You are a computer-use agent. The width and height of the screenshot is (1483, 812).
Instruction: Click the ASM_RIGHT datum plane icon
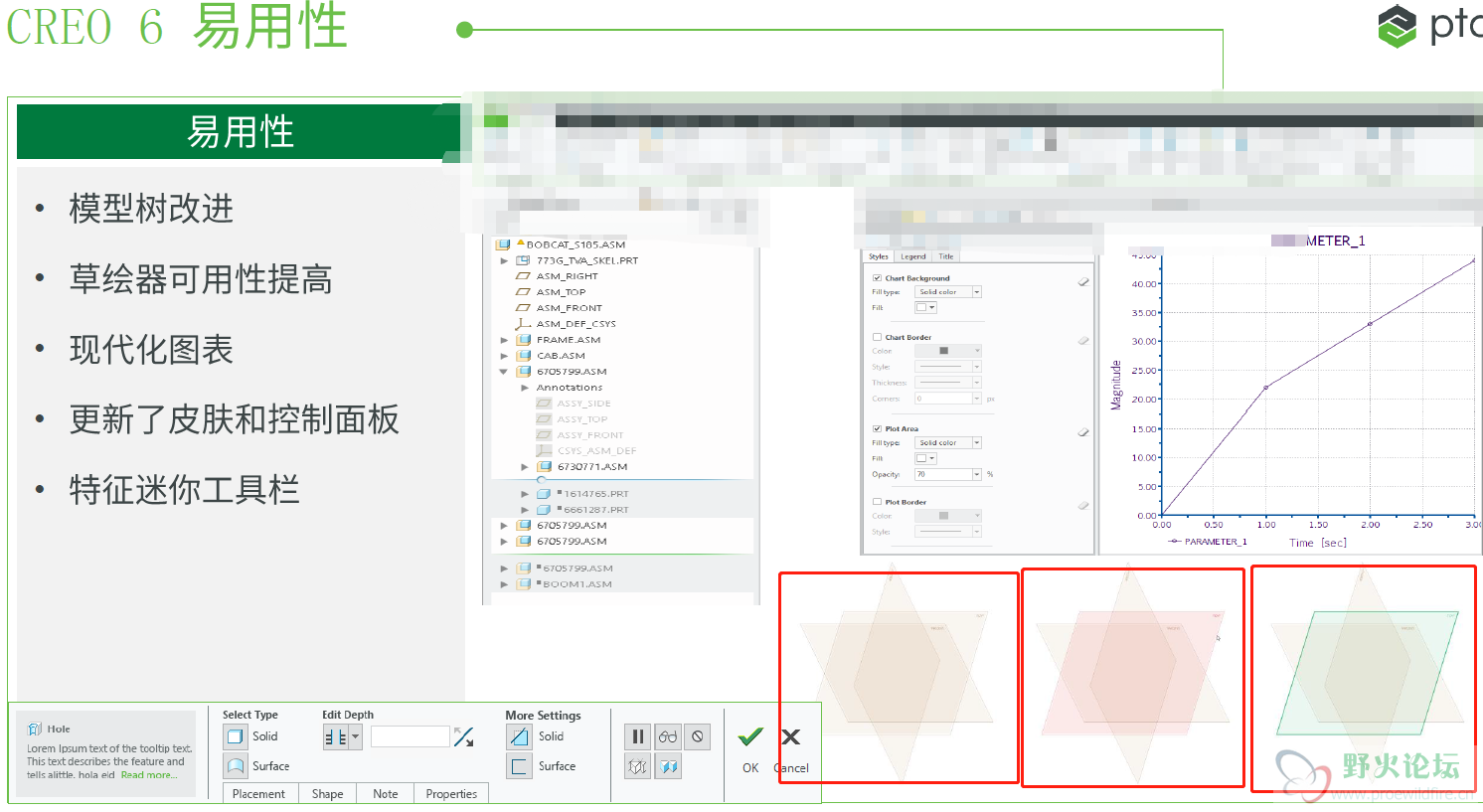[523, 276]
